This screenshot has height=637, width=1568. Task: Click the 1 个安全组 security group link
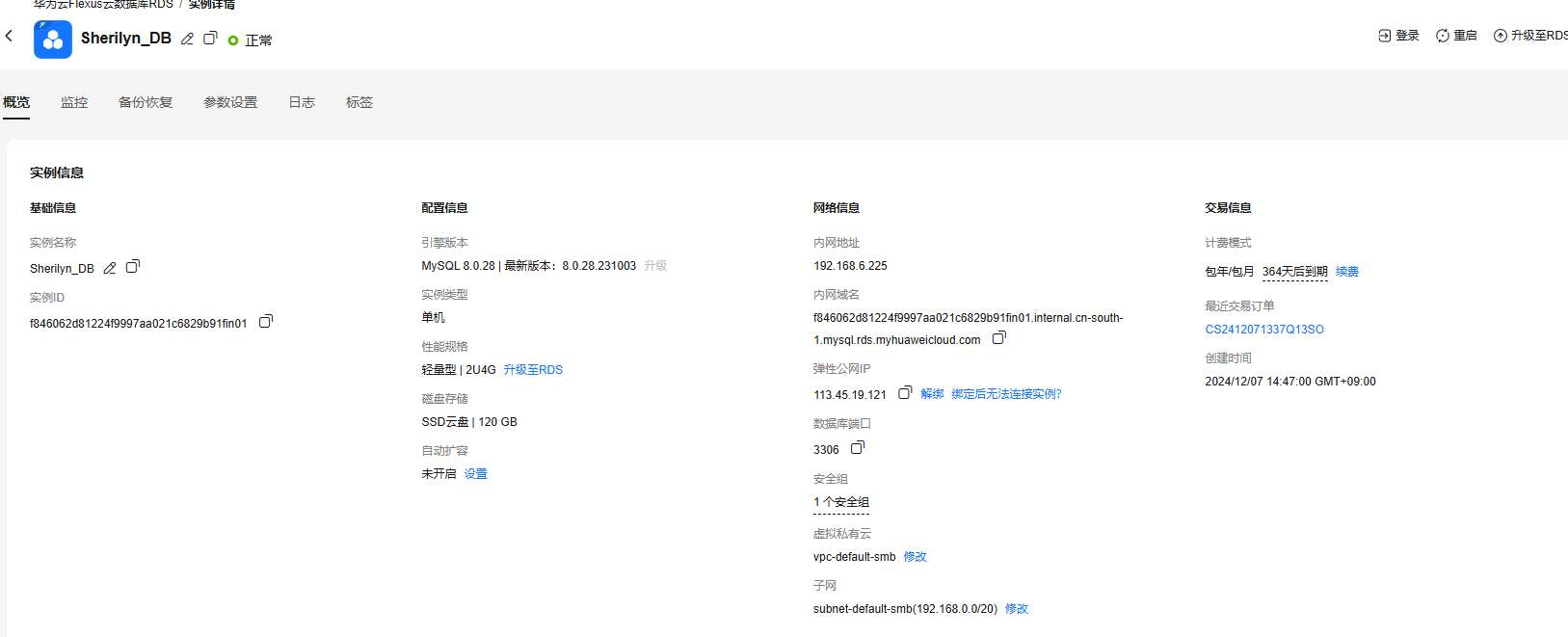(841, 502)
